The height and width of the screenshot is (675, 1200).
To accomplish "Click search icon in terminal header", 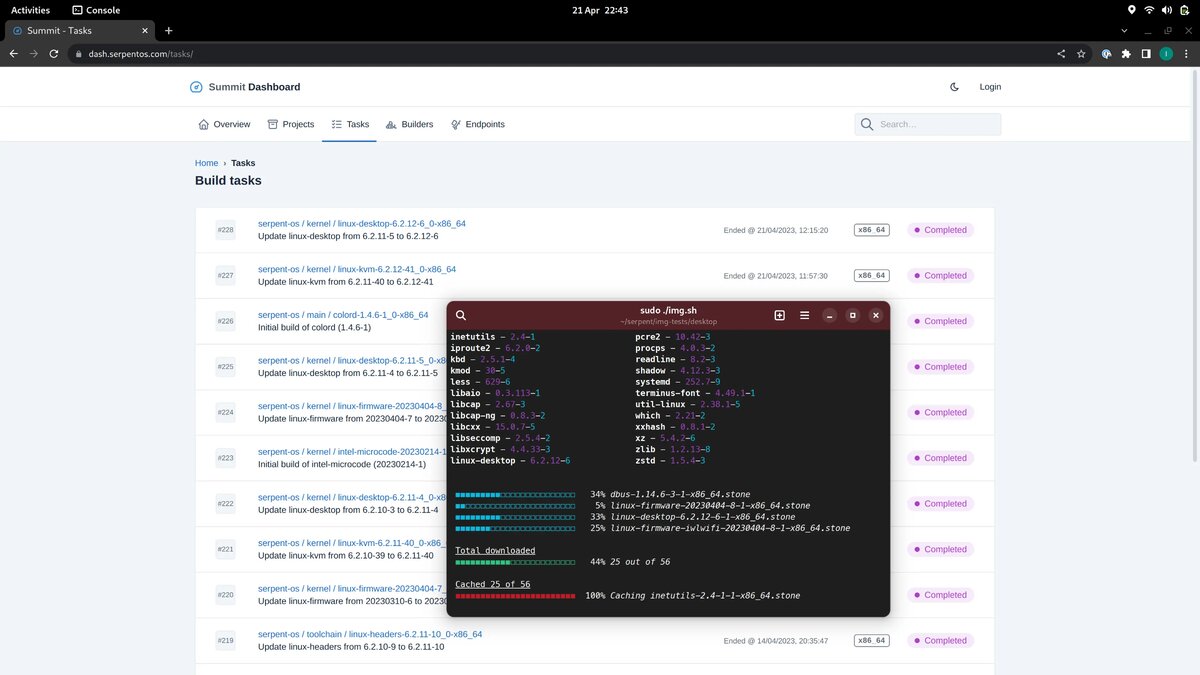I will tap(461, 315).
